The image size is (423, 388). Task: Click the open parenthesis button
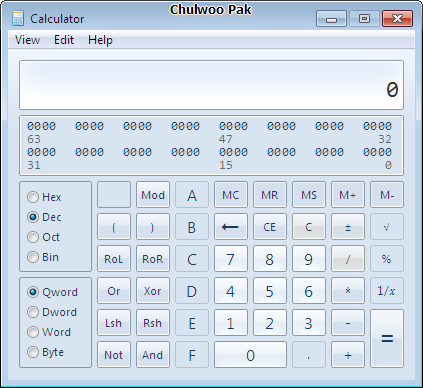(114, 227)
